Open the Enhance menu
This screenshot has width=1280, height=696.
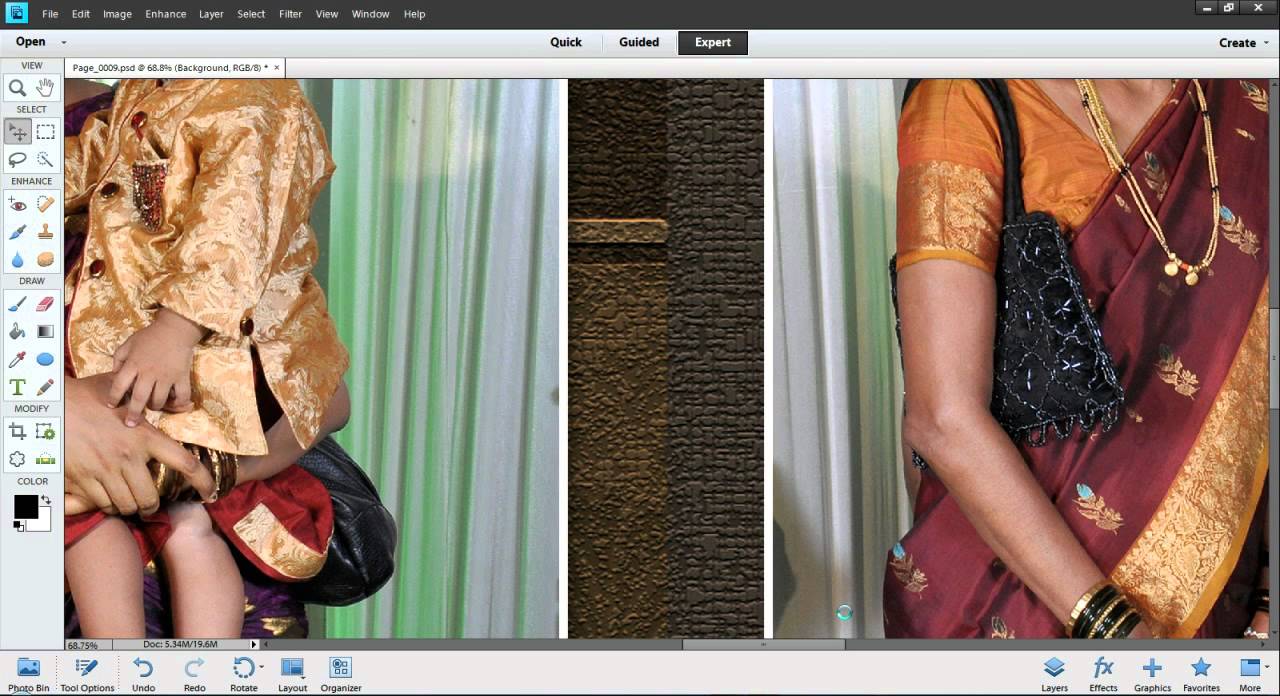coord(165,14)
